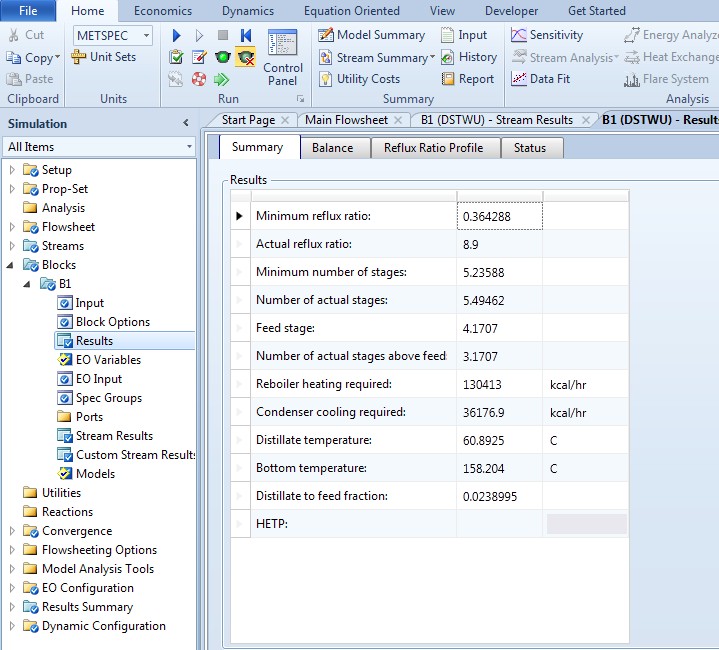Switch to the Reflux Ratio Profile tab
719x650 pixels.
433,147
